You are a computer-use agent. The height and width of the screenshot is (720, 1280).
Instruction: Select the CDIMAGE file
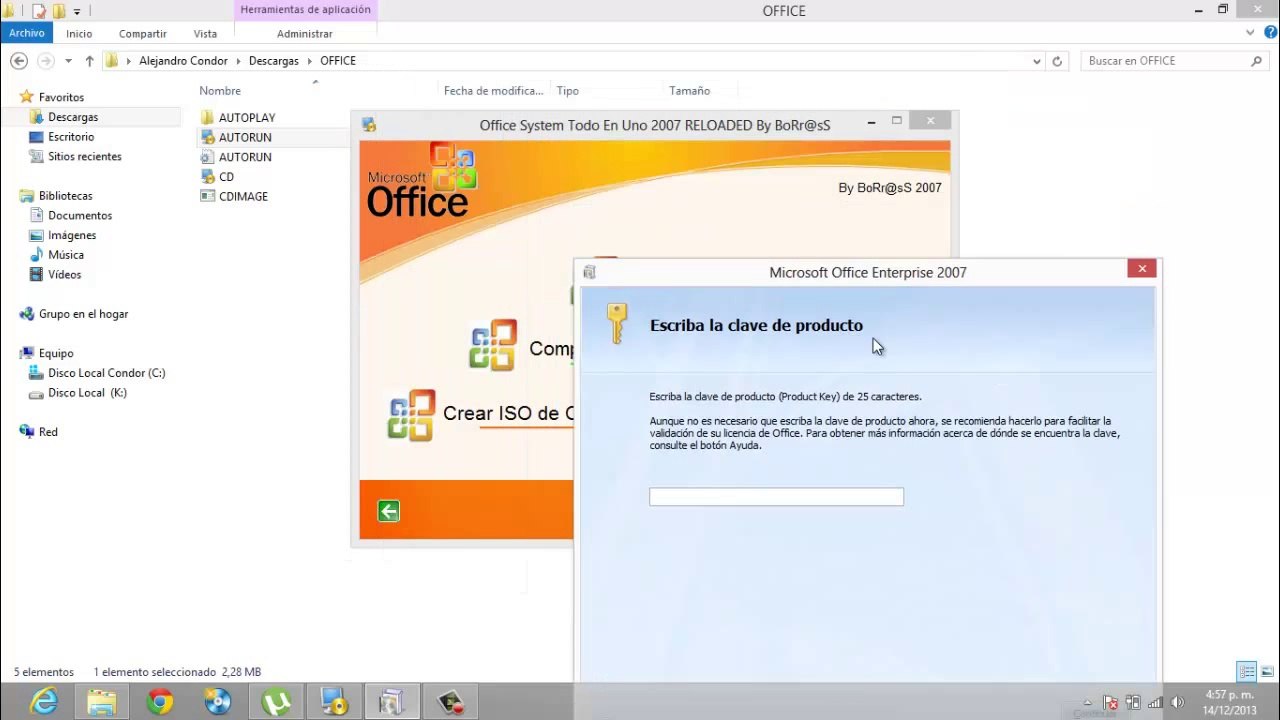point(243,196)
